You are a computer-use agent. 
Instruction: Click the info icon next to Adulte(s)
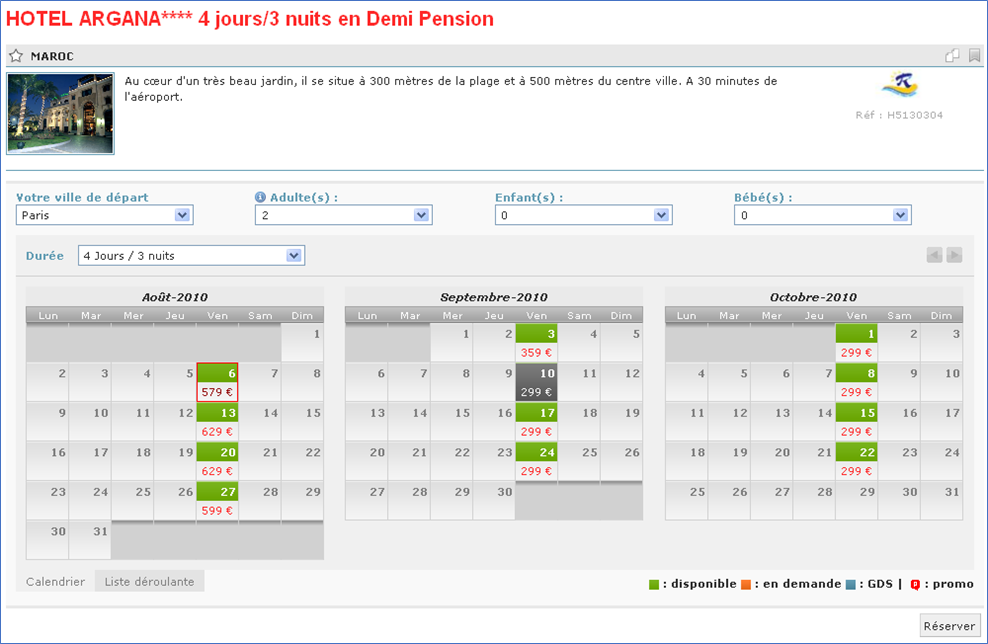coord(260,198)
